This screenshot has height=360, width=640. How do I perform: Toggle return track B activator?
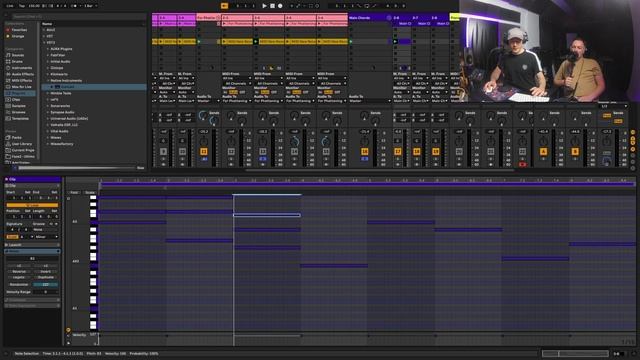point(575,151)
